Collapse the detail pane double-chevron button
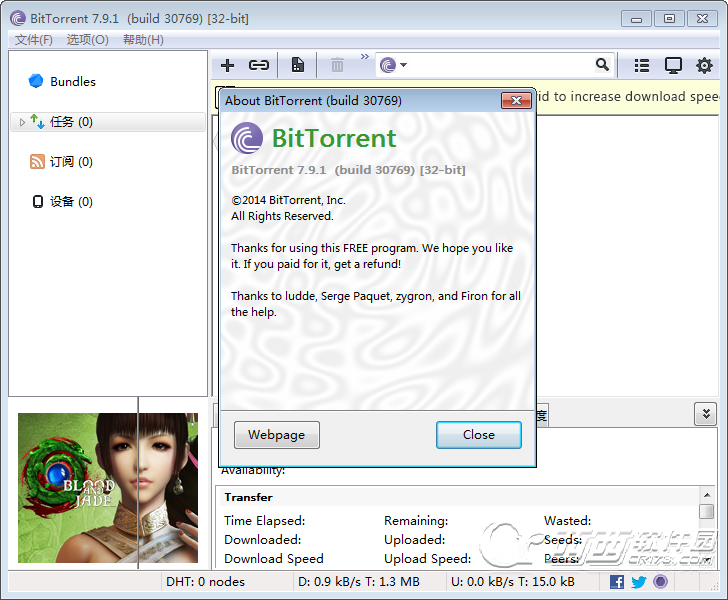 706,414
